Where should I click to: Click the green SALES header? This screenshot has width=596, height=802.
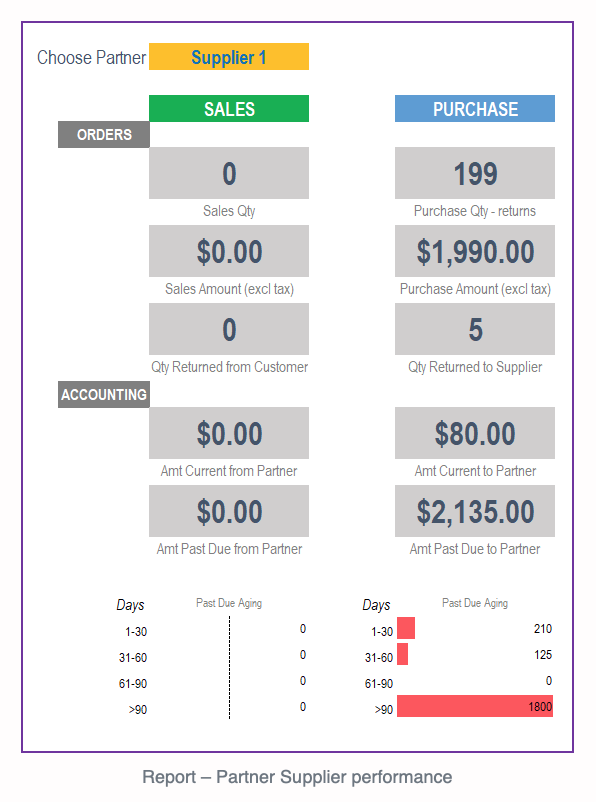pyautogui.click(x=229, y=108)
